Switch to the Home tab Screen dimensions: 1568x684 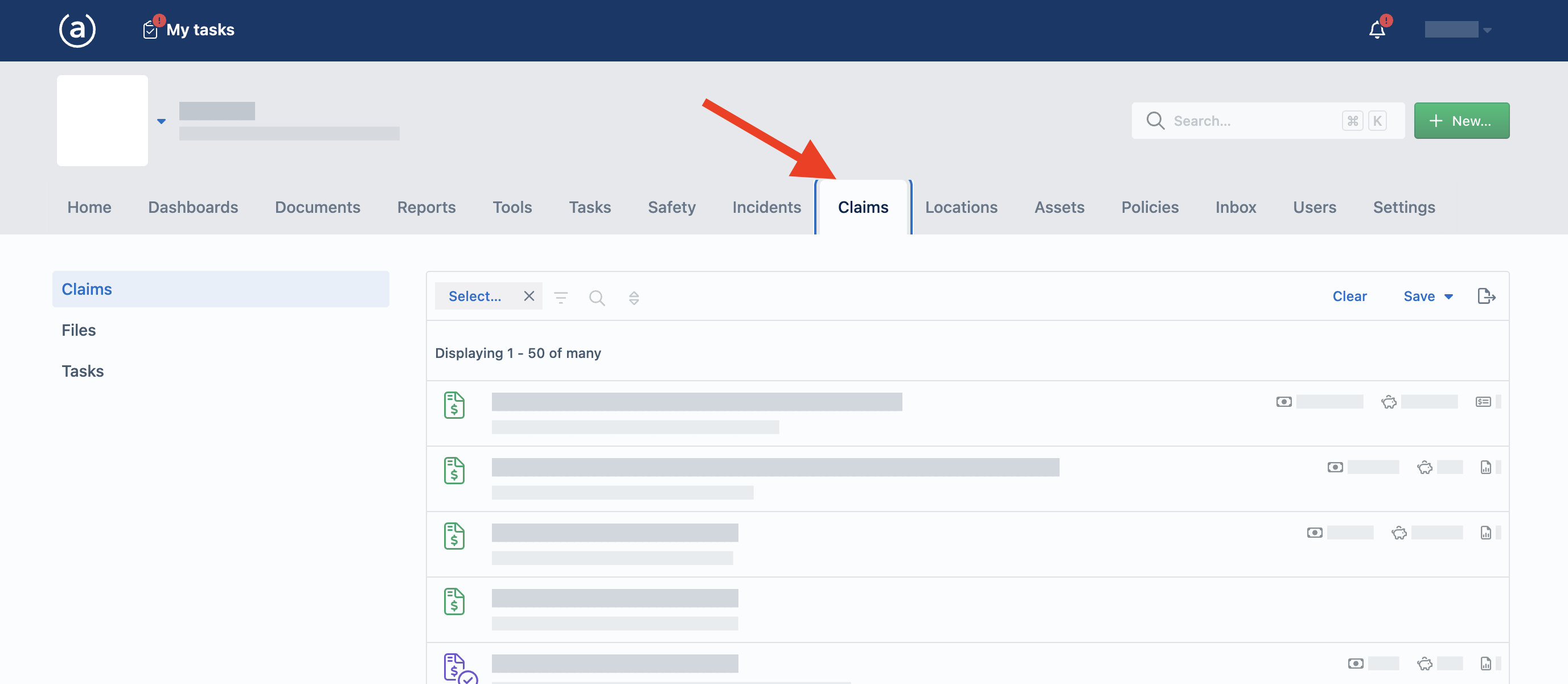click(89, 207)
